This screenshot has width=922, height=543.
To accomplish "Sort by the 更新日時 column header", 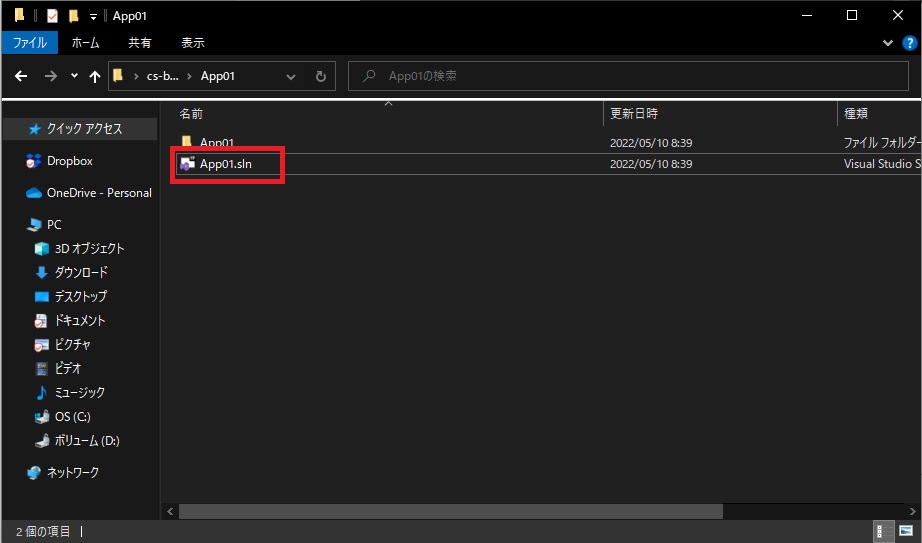I will [x=634, y=114].
